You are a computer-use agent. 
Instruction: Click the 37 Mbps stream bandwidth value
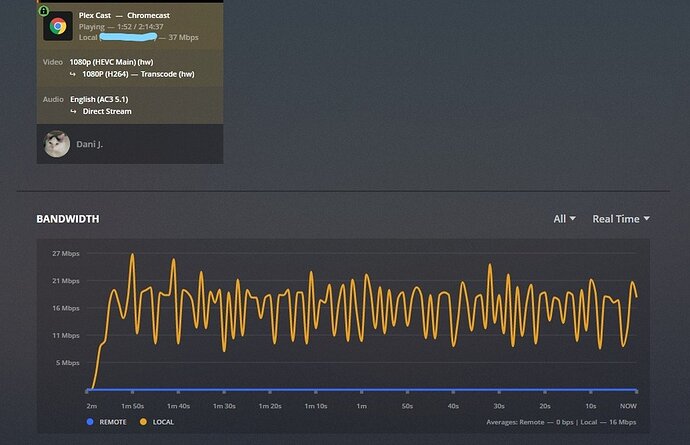(184, 37)
